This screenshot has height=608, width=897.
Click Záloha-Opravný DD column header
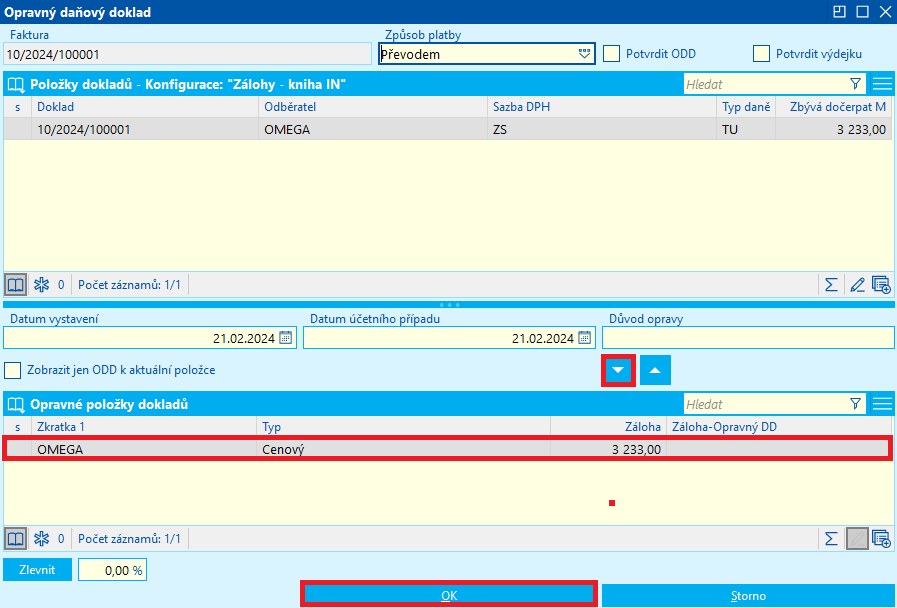pos(779,427)
